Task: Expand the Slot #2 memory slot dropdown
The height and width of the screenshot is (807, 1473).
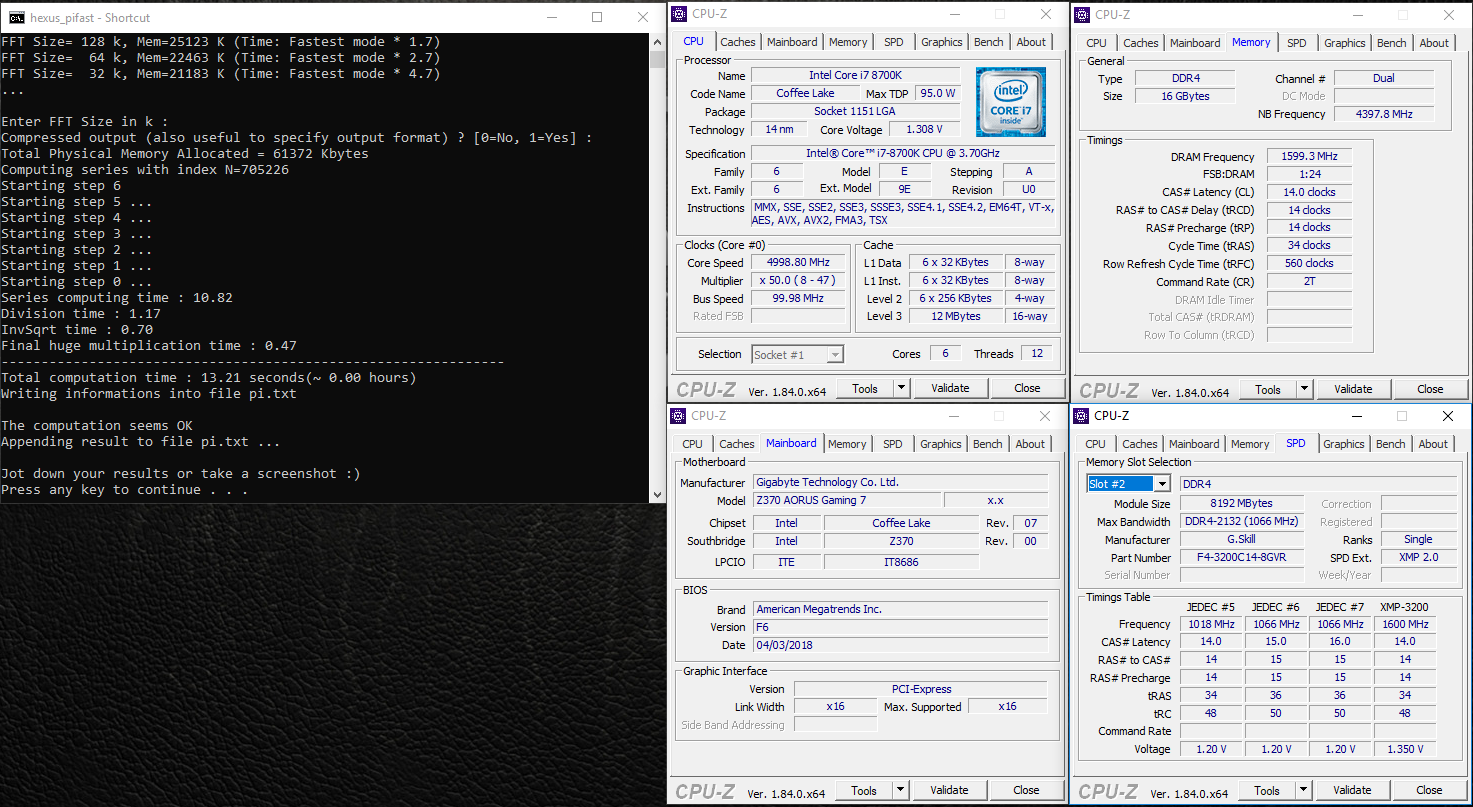Action: pos(1161,484)
